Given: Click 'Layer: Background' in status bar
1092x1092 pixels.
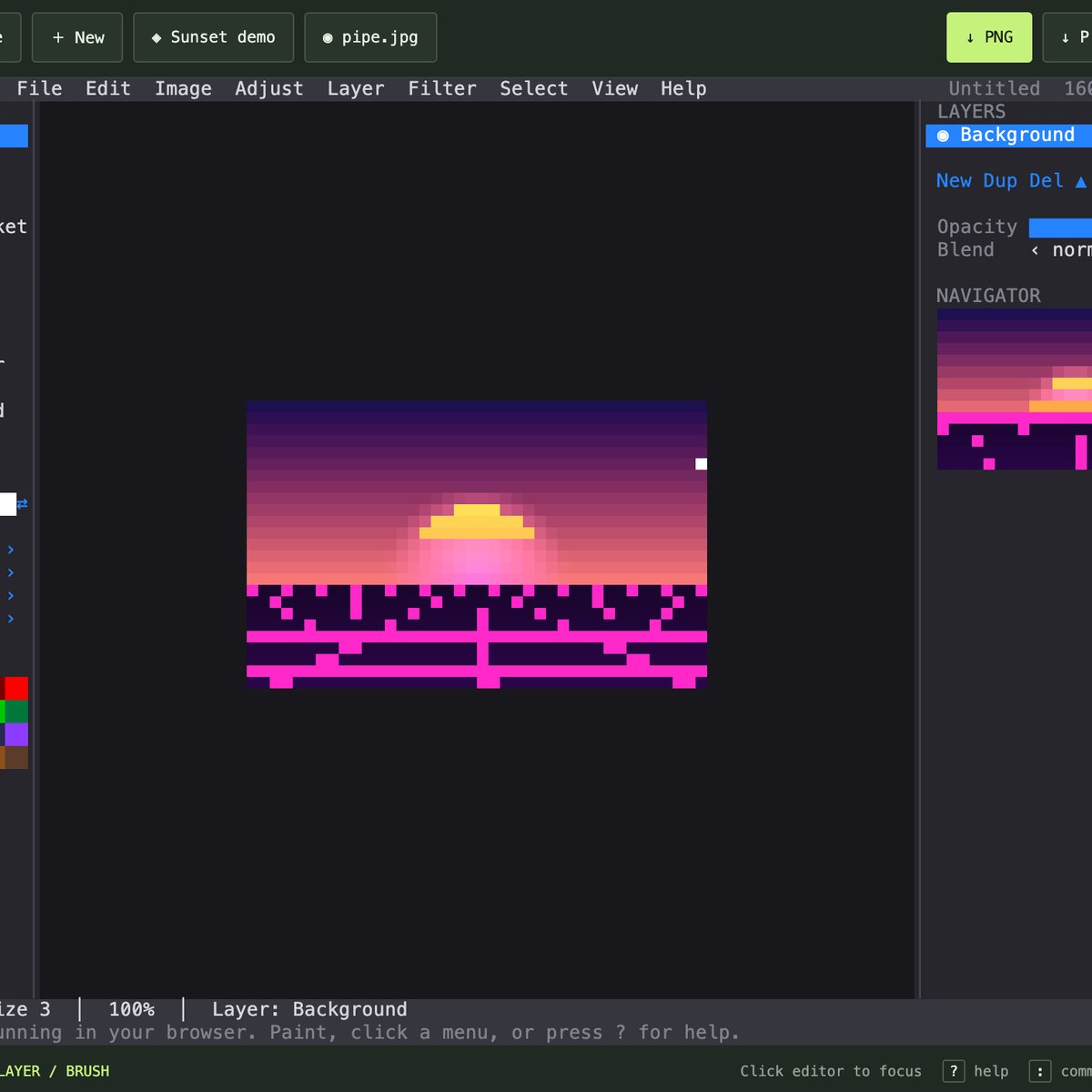Looking at the screenshot, I should (x=309, y=1010).
